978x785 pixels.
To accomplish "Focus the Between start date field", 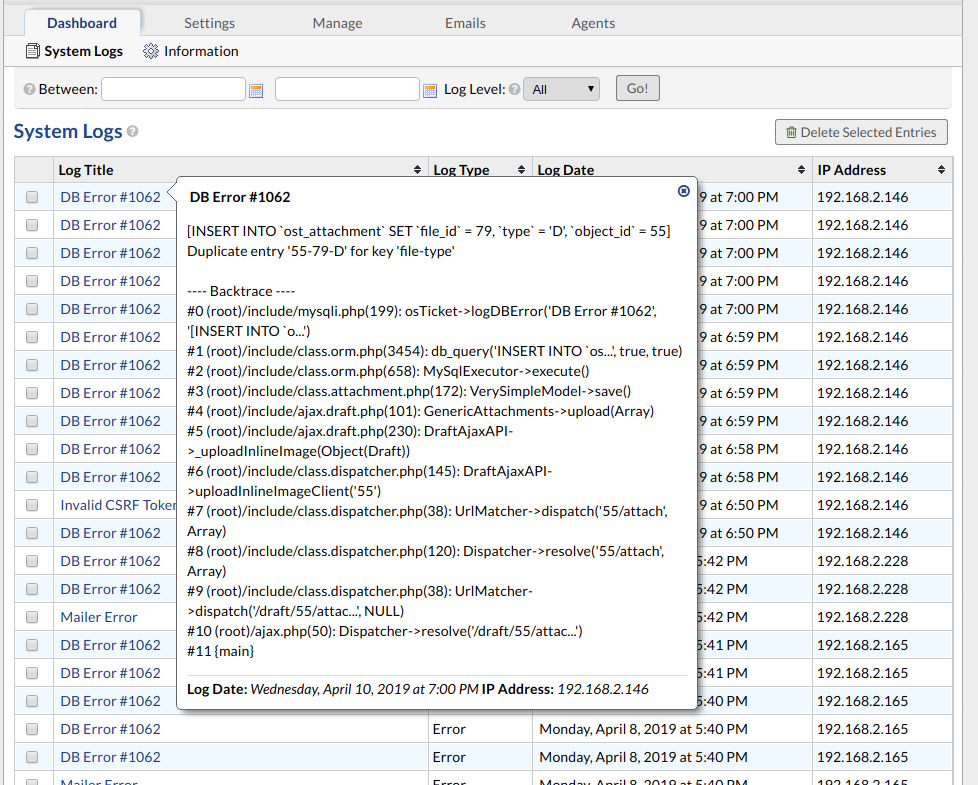I will tap(173, 89).
